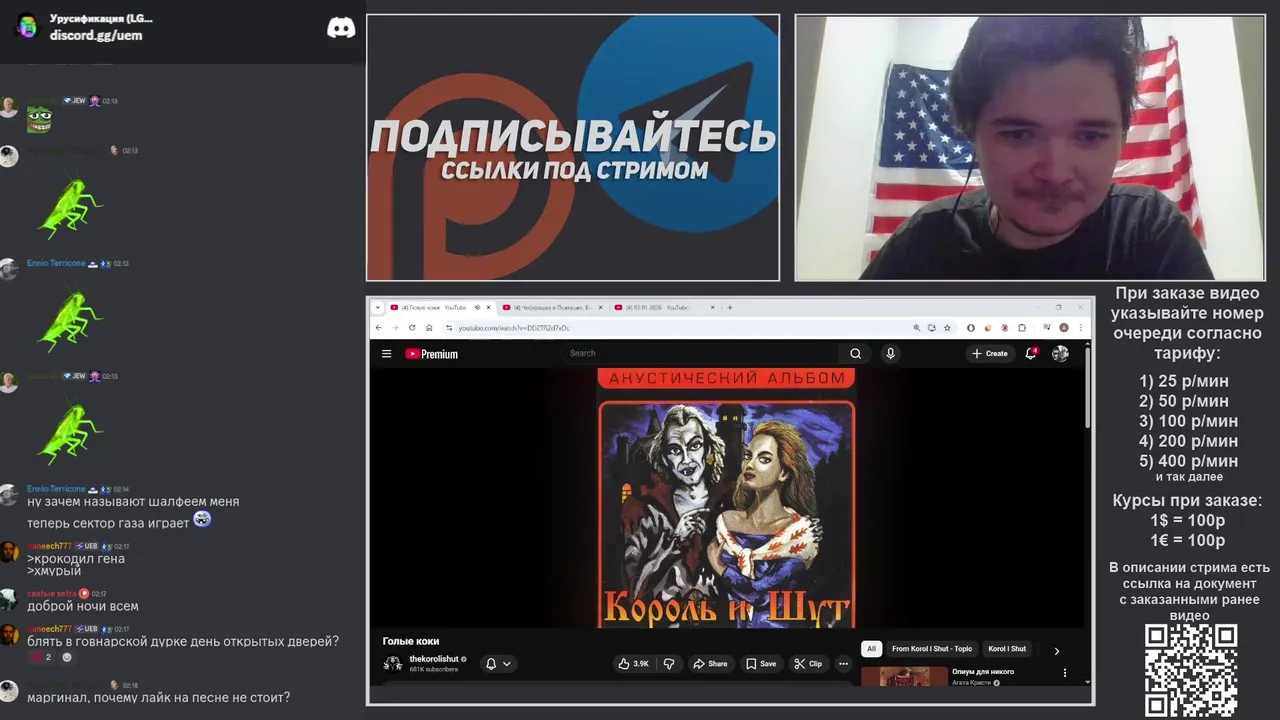Image resolution: width=1280 pixels, height=720 pixels.
Task: Open the browser extensions puzzle icon
Action: coord(1021,327)
